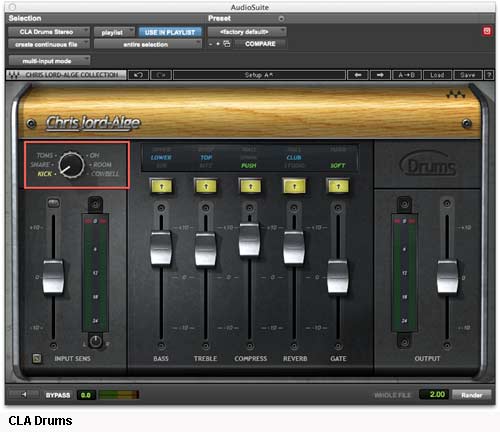
Task: Click the balance knob below the input meter
Action: click(95, 341)
